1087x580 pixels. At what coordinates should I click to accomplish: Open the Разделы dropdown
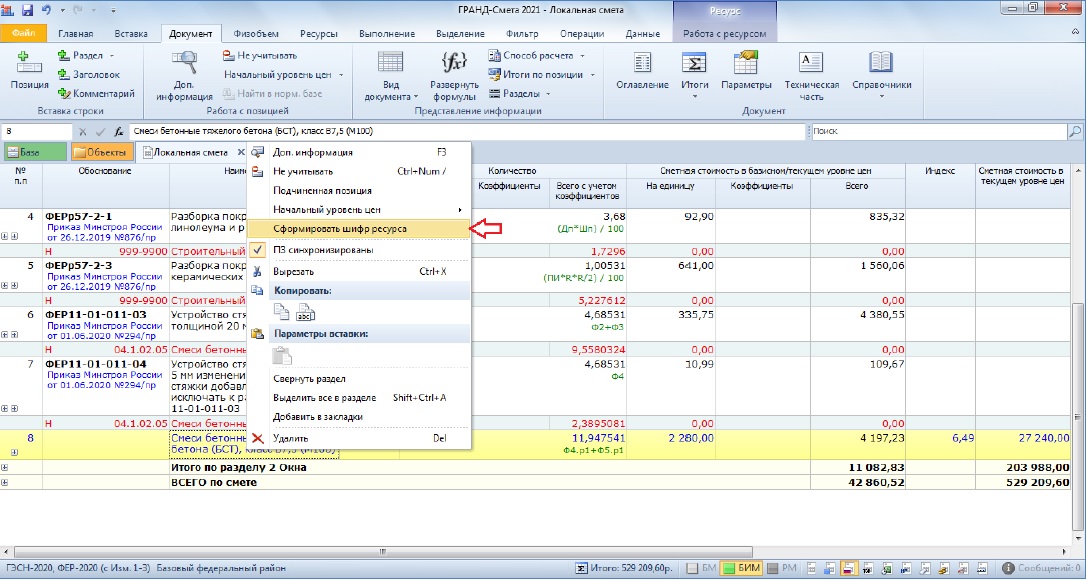click(548, 94)
